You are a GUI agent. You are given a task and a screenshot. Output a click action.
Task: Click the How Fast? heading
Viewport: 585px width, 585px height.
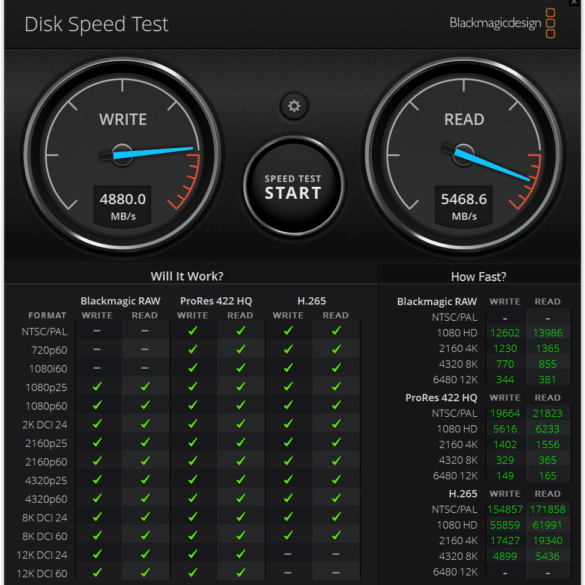tap(478, 277)
